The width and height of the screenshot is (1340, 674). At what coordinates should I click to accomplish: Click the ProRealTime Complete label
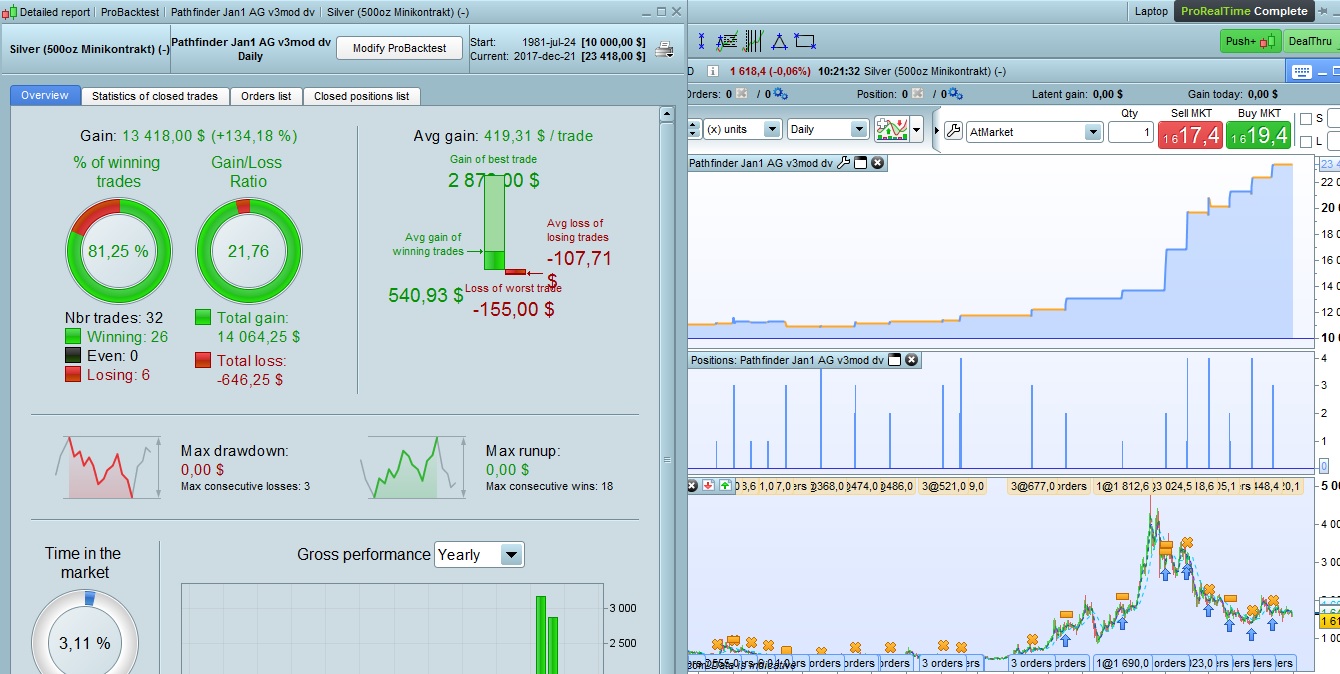coord(1244,11)
